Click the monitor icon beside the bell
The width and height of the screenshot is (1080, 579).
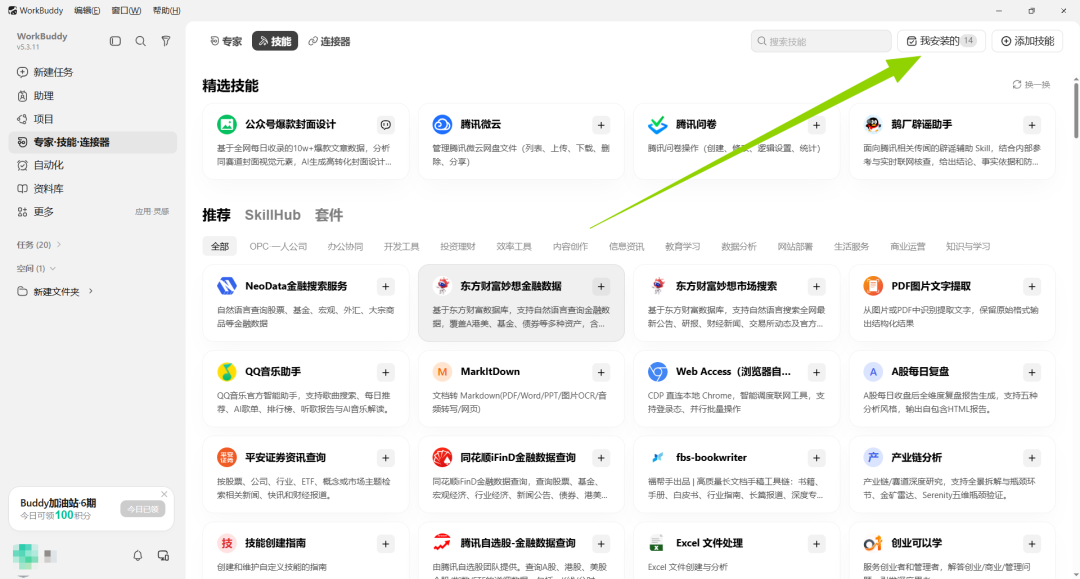[163, 556]
